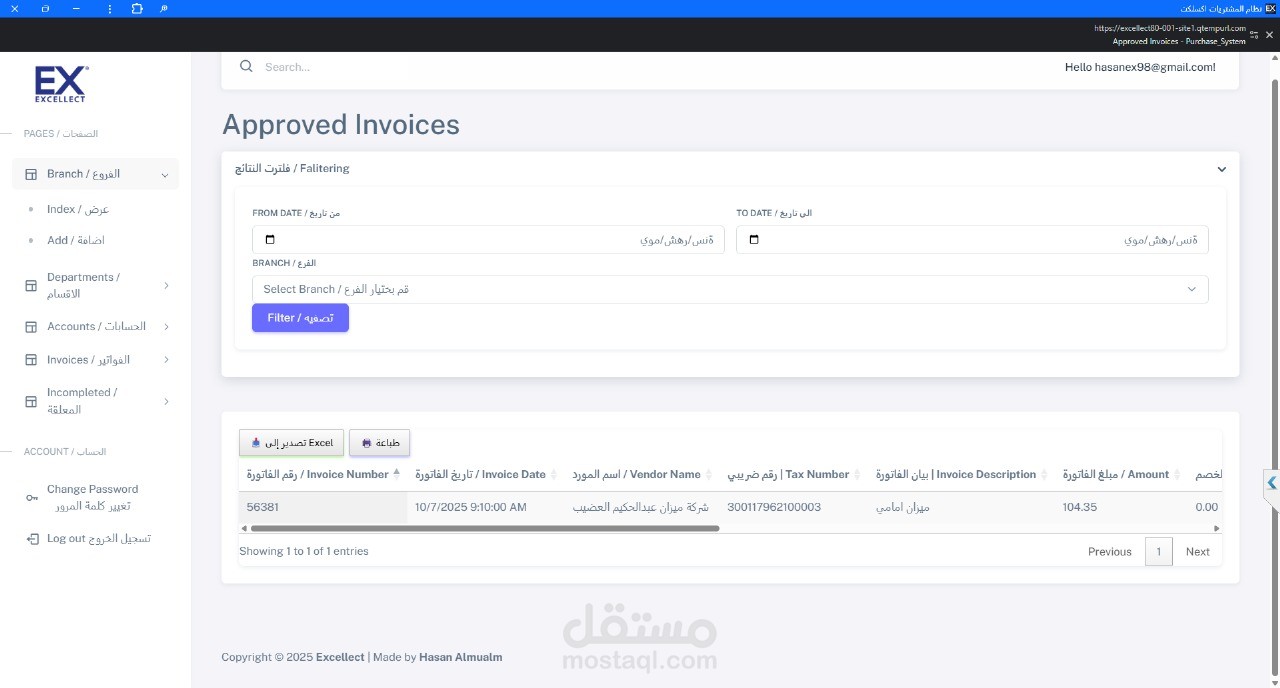Click the From Date input field
Image resolution: width=1280 pixels, height=688 pixels.
[x=488, y=240]
